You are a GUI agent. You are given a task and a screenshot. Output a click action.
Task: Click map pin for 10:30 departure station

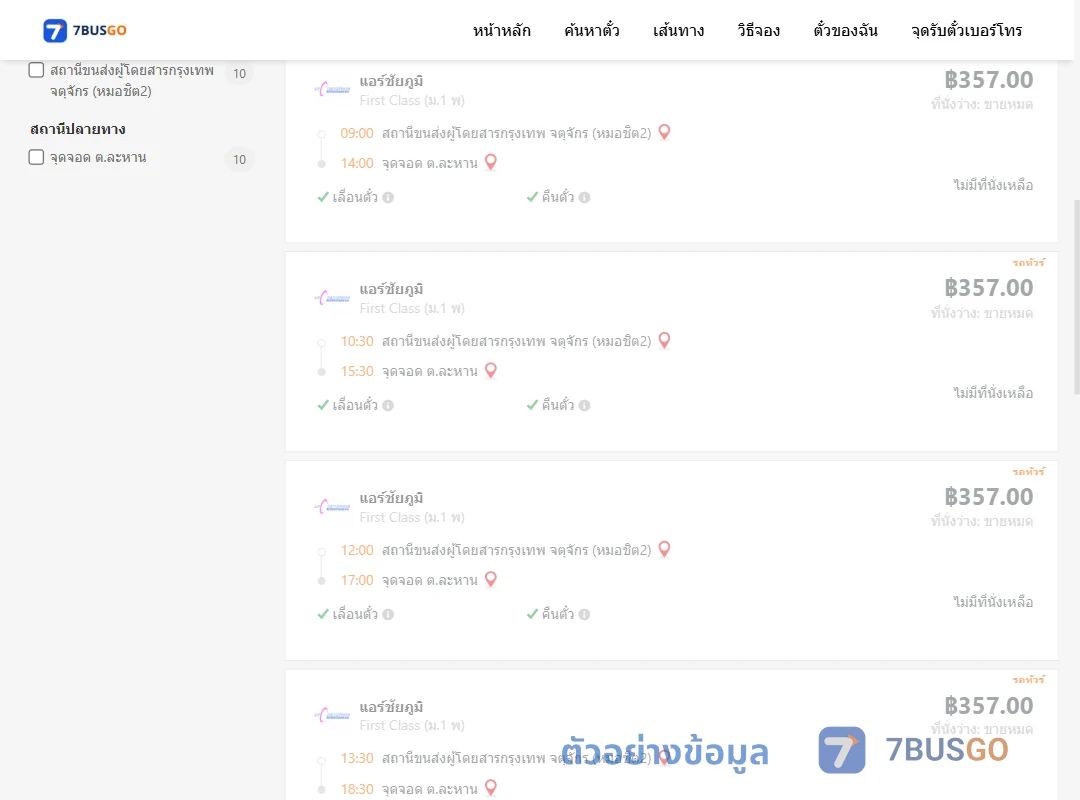click(664, 340)
